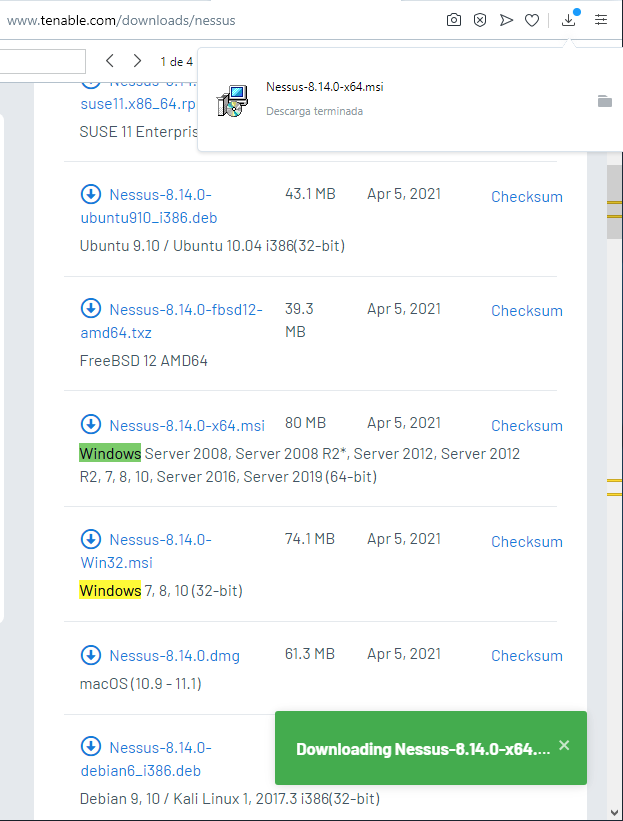Click download icon beside Nessus-8.14.0.dmg
623x821 pixels.
(91, 654)
